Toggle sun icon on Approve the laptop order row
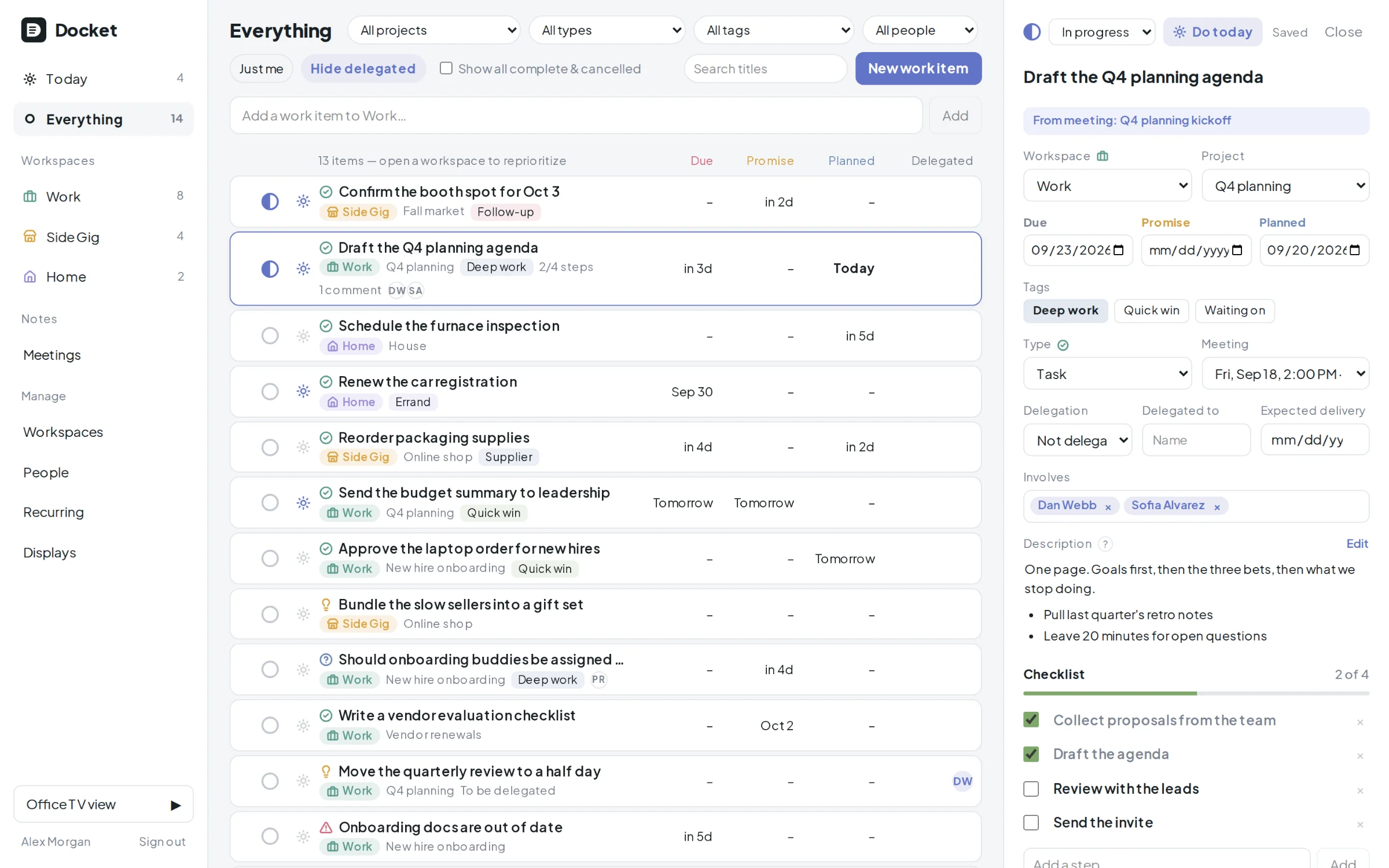Screen dimensions: 1389x868 [303, 558]
